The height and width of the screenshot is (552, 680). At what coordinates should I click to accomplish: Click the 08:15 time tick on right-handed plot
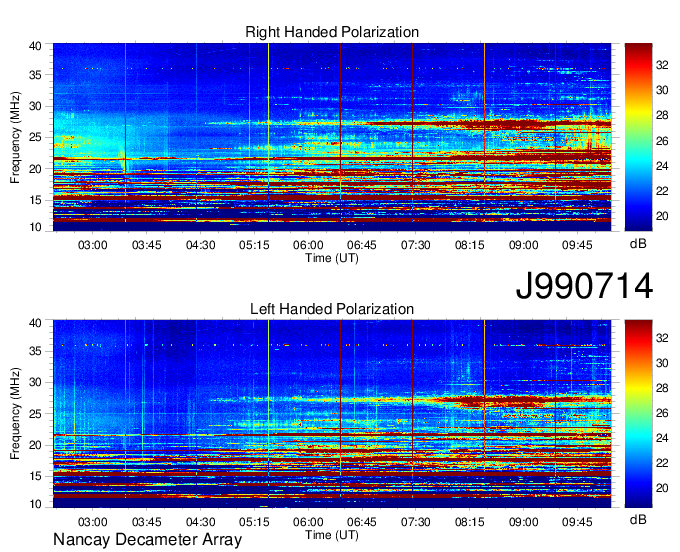(470, 245)
